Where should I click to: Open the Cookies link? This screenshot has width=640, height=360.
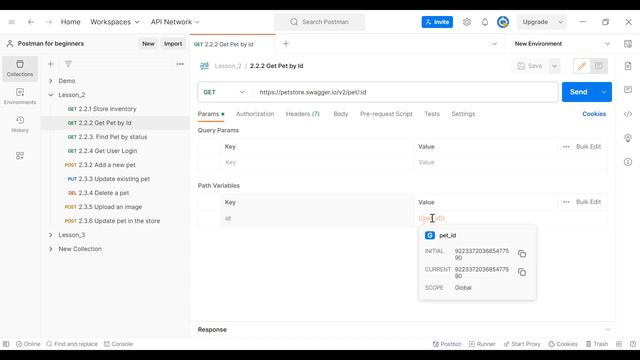594,114
